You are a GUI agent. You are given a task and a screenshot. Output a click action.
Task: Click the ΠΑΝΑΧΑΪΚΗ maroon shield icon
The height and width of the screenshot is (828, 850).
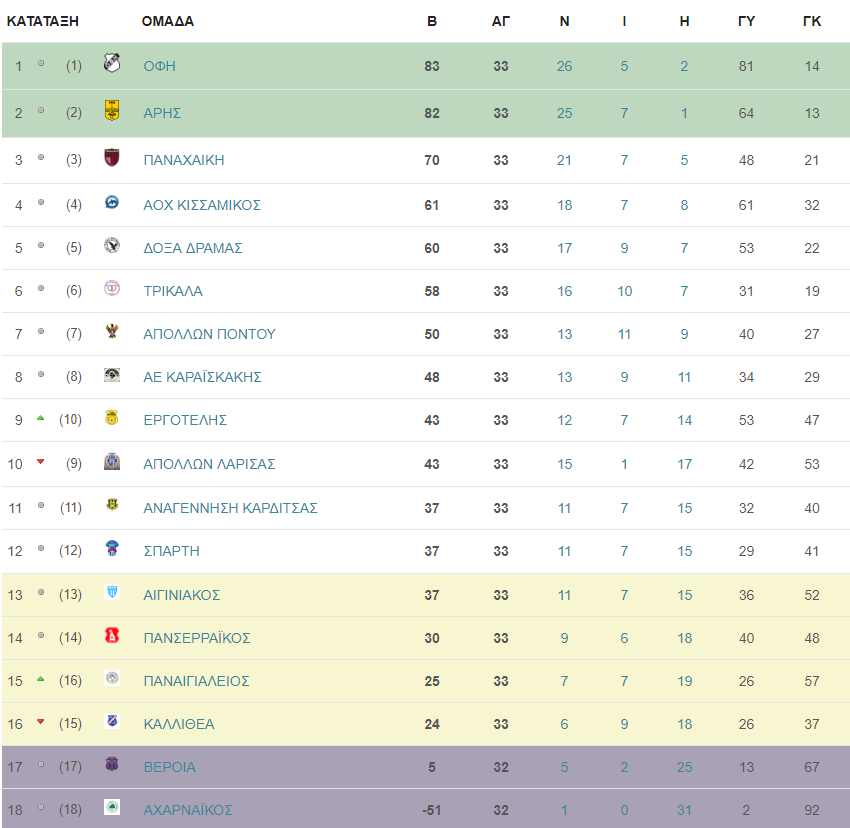coord(112,157)
